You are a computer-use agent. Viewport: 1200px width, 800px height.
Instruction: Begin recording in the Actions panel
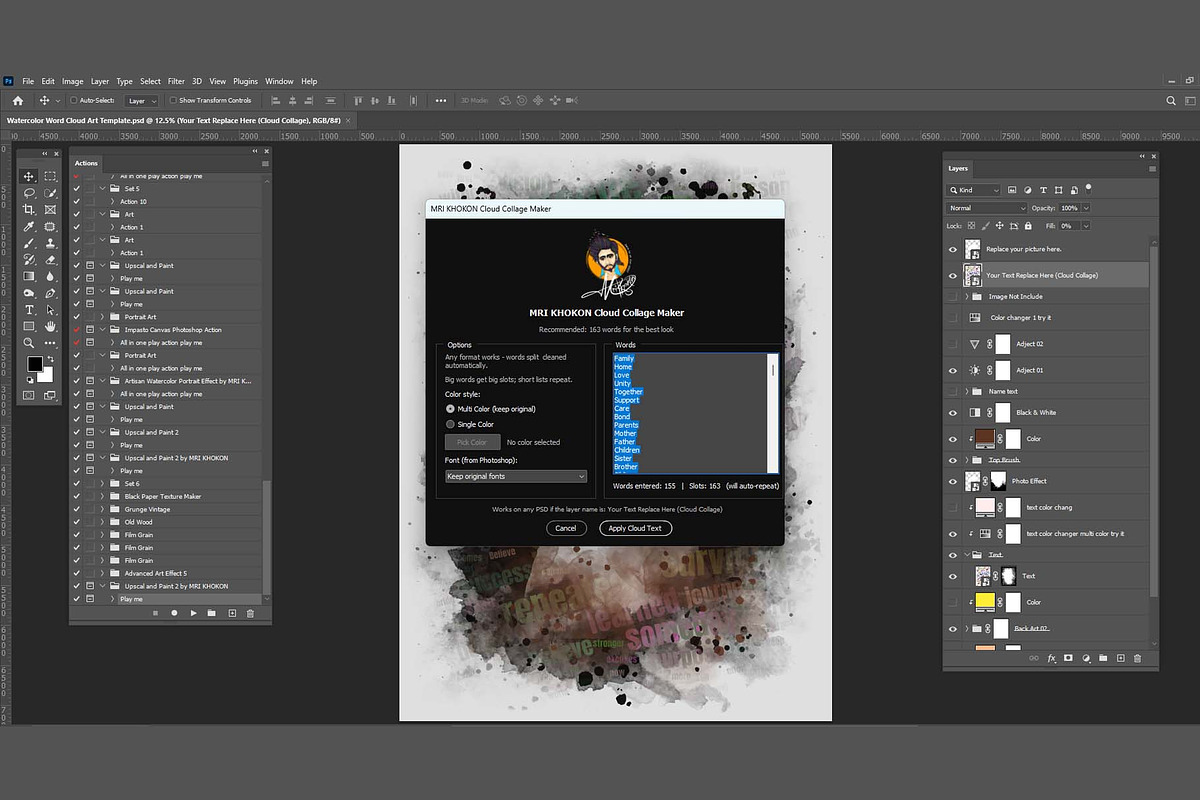click(174, 612)
